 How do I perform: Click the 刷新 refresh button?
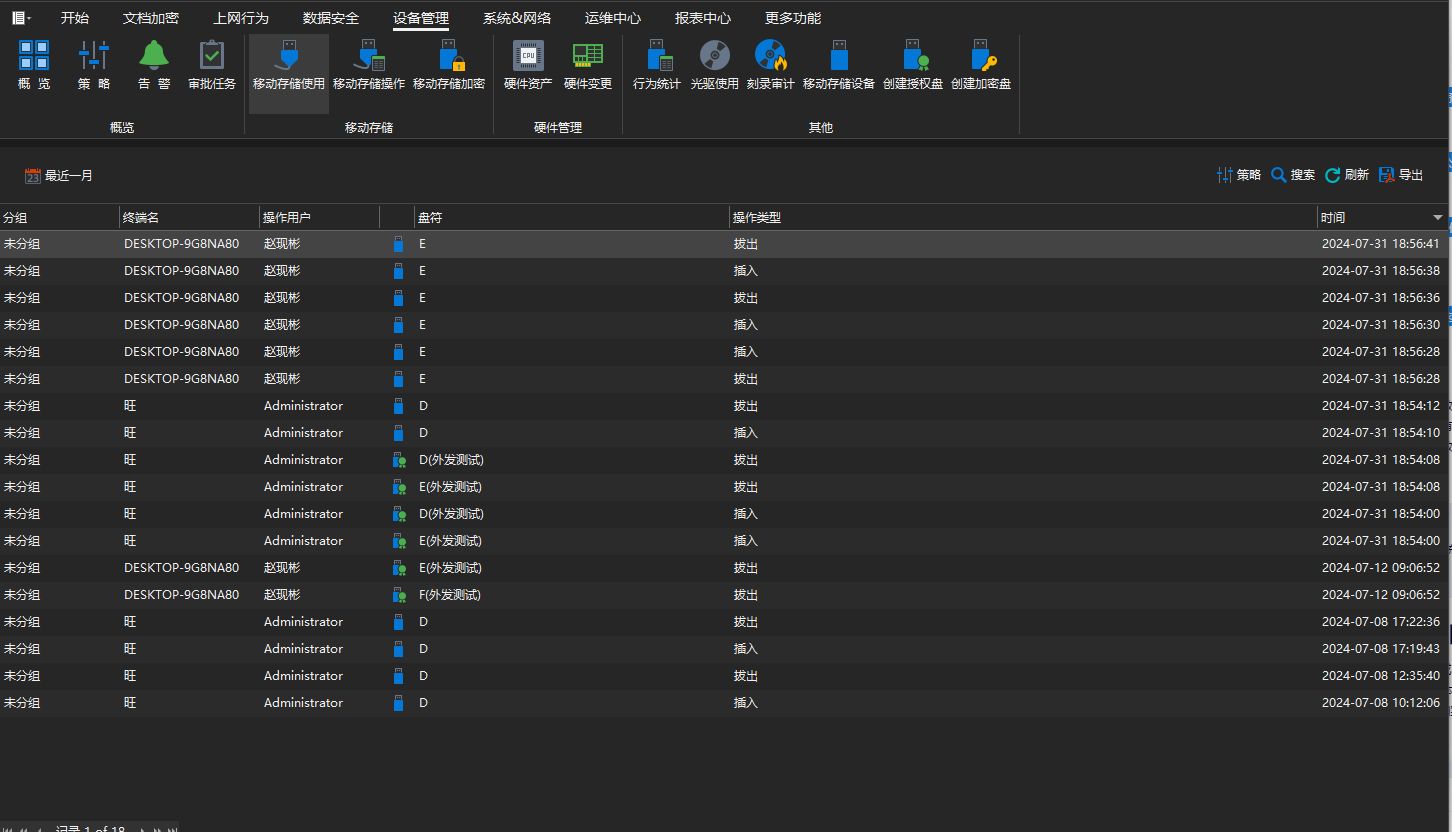click(x=1347, y=175)
